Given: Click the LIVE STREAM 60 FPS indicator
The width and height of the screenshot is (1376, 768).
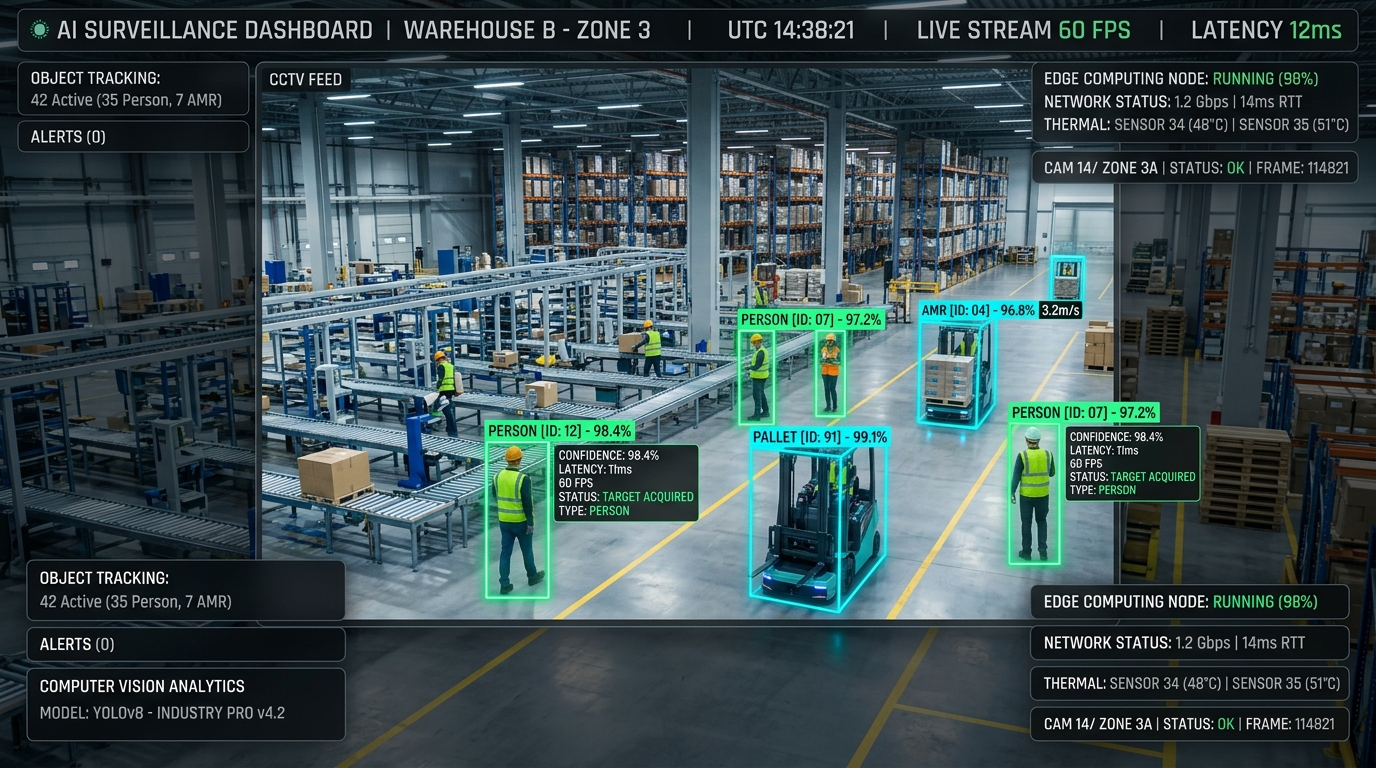Looking at the screenshot, I should click(1023, 30).
